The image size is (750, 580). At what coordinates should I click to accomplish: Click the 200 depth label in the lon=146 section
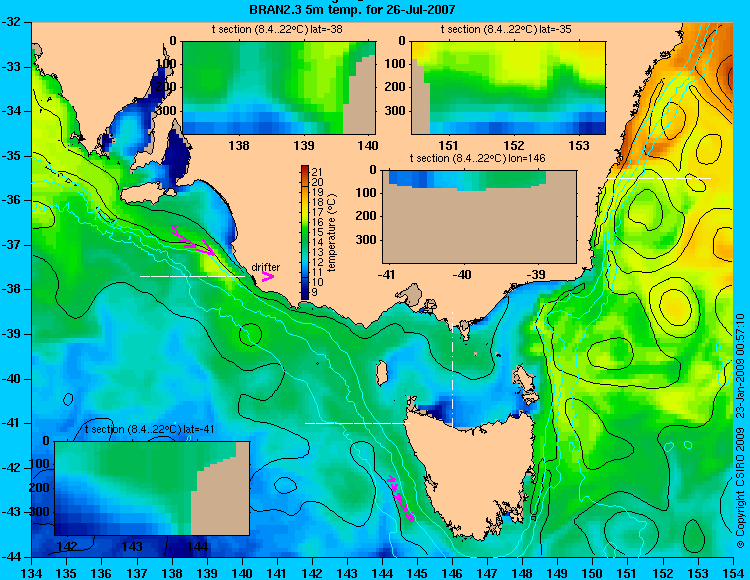point(368,216)
